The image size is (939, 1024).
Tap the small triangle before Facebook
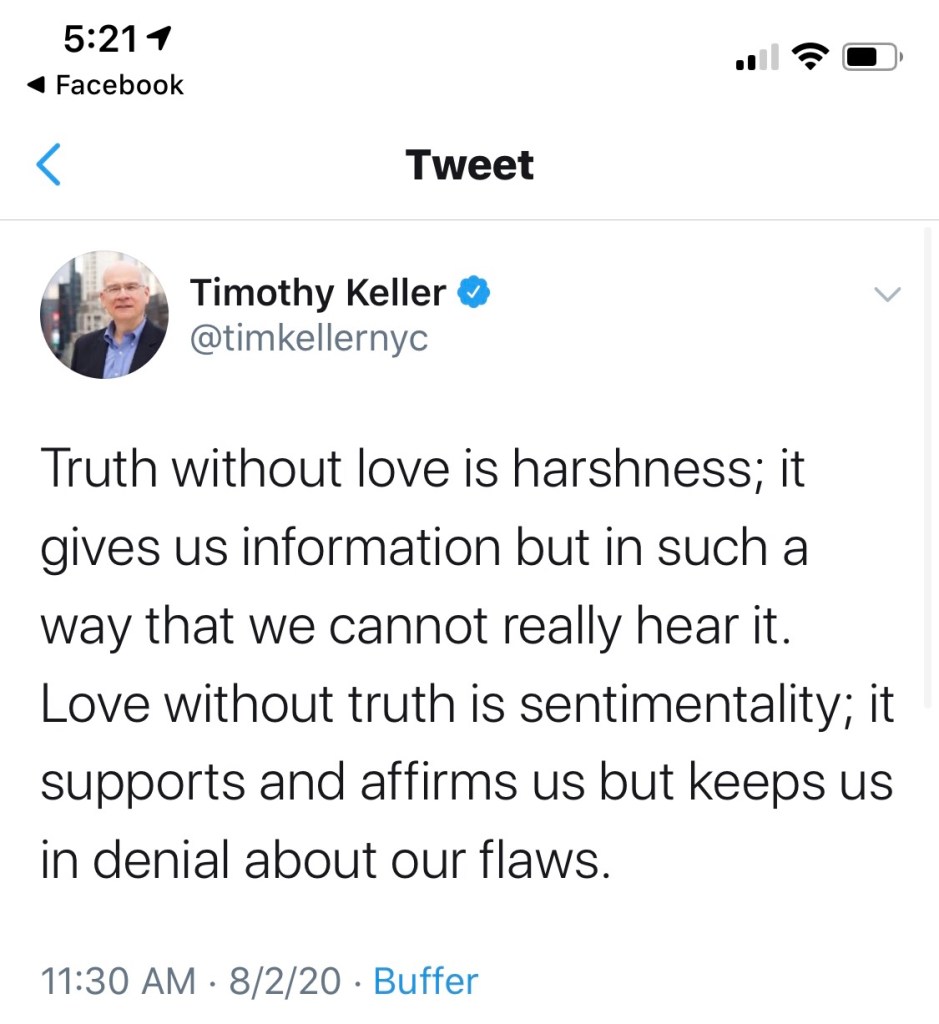[x=37, y=86]
